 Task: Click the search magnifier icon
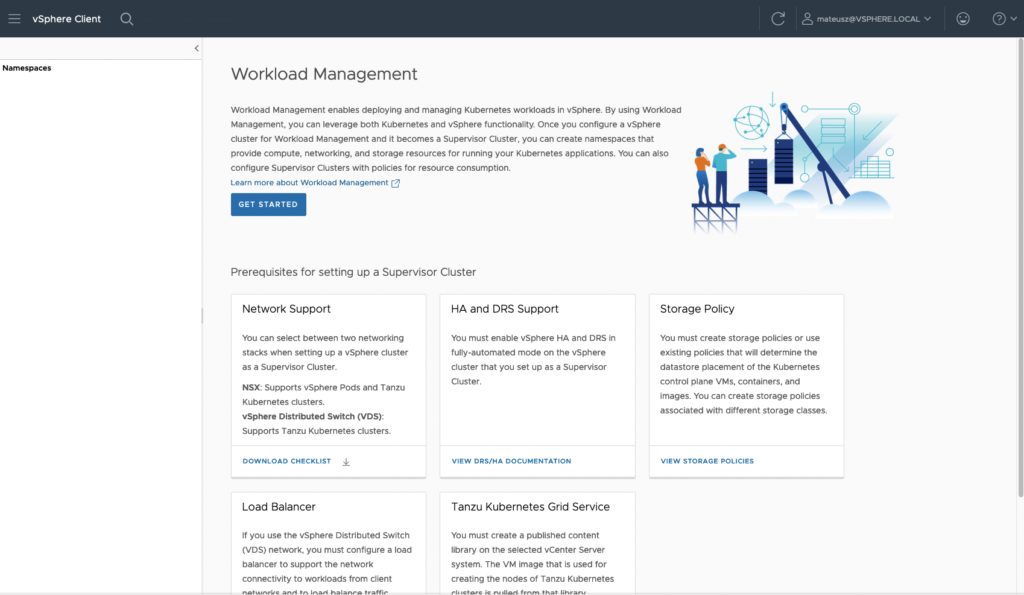(x=124, y=18)
